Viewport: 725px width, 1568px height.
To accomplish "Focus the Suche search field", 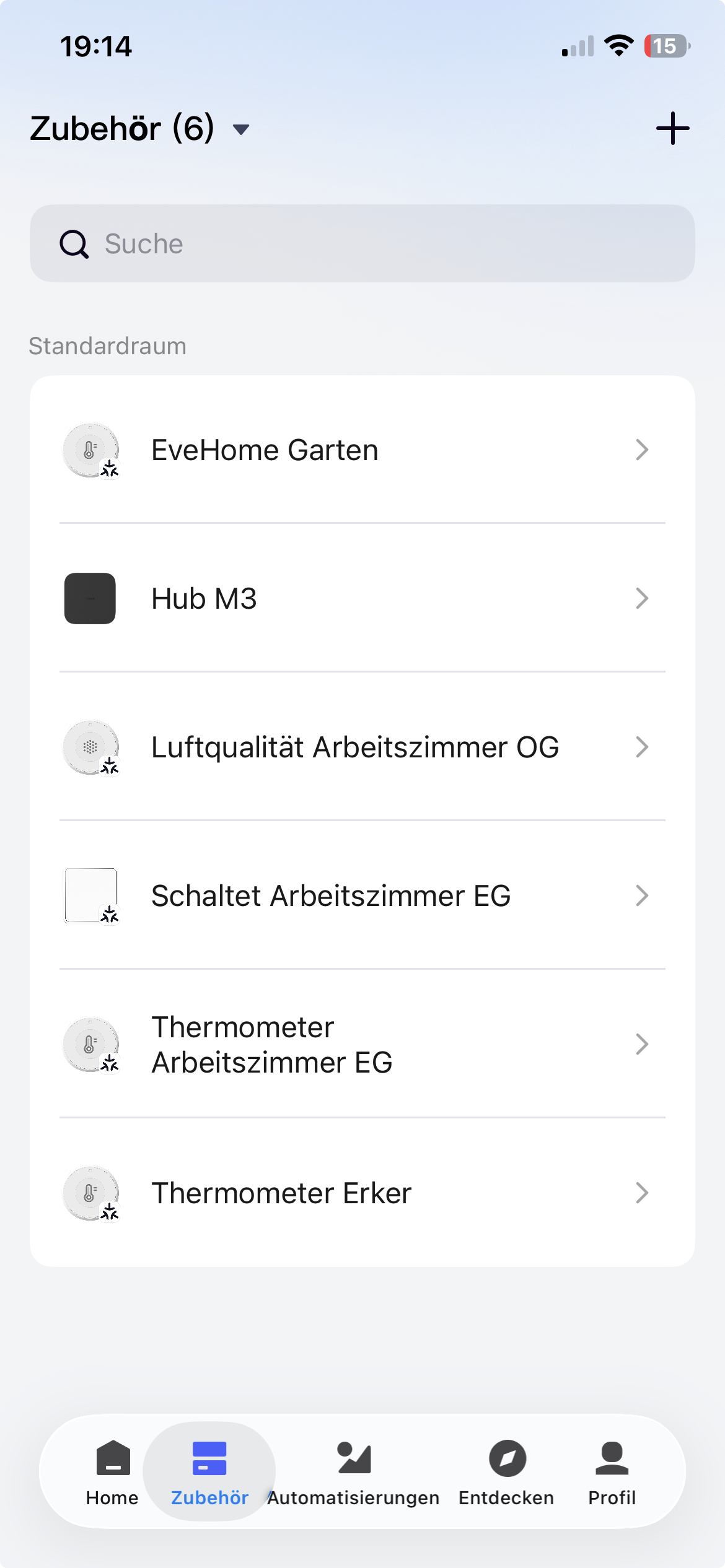I will click(x=372, y=244).
